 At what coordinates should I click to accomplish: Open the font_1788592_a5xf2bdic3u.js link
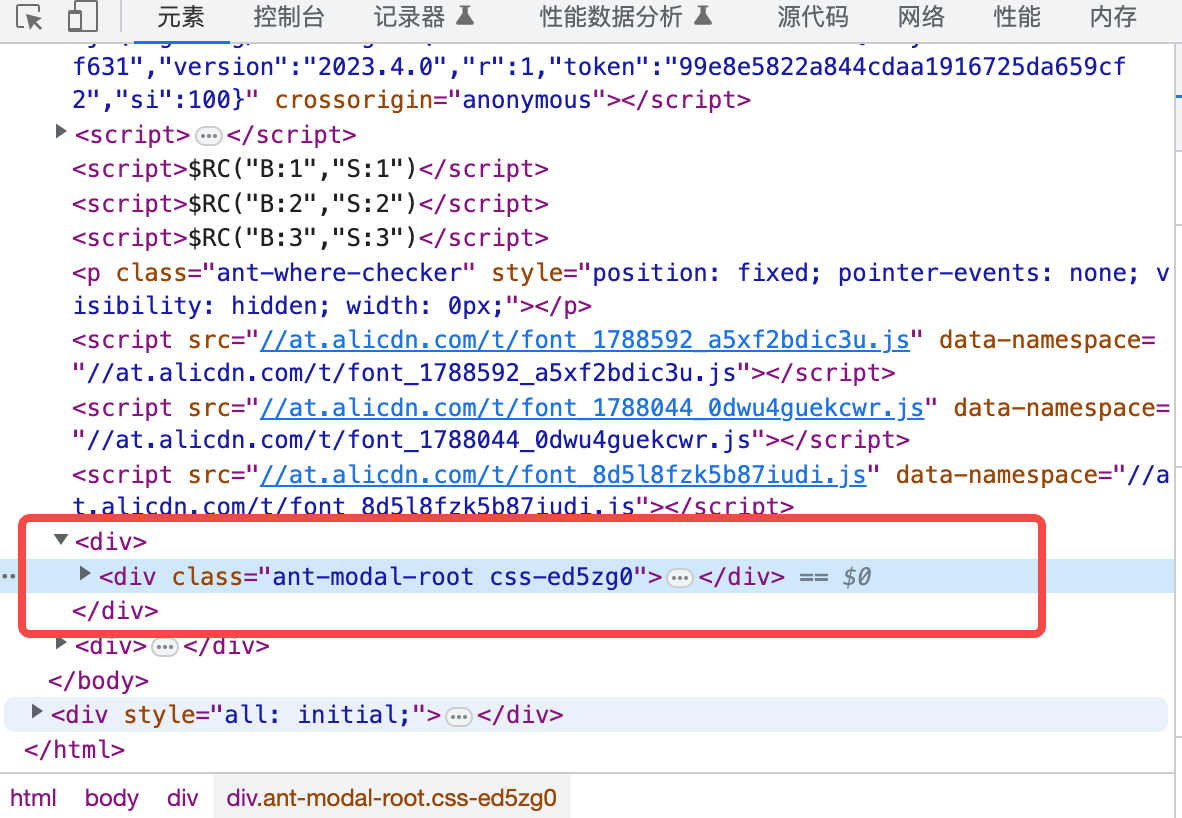tap(584, 340)
